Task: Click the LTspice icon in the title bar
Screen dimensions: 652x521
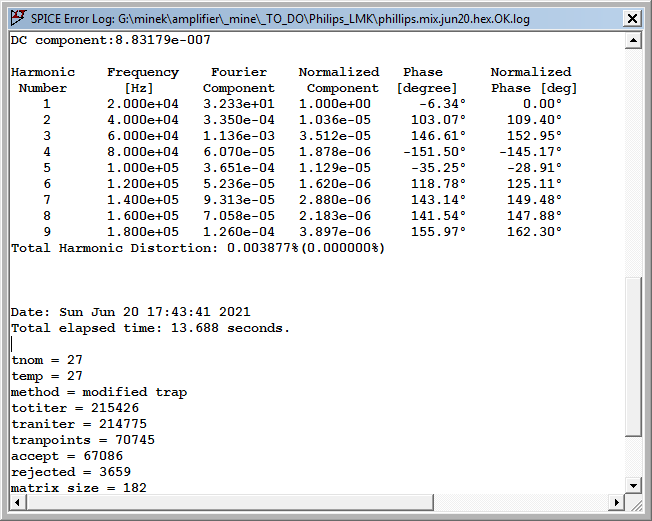Action: tap(18, 18)
